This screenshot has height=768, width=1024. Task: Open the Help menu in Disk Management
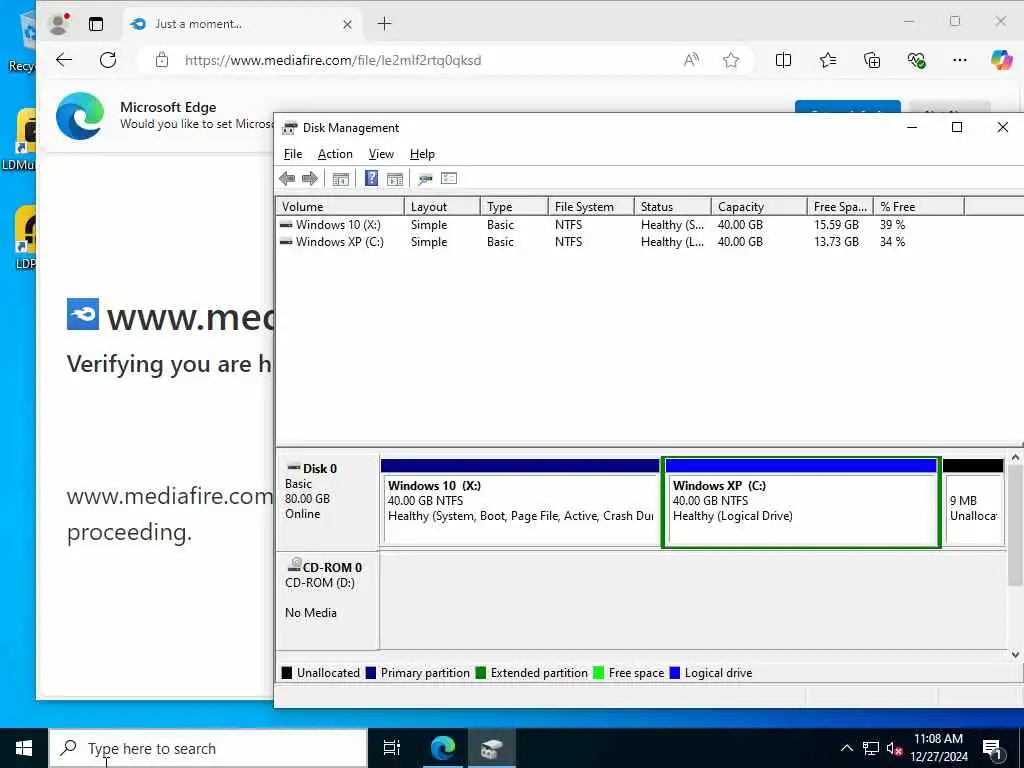point(422,154)
